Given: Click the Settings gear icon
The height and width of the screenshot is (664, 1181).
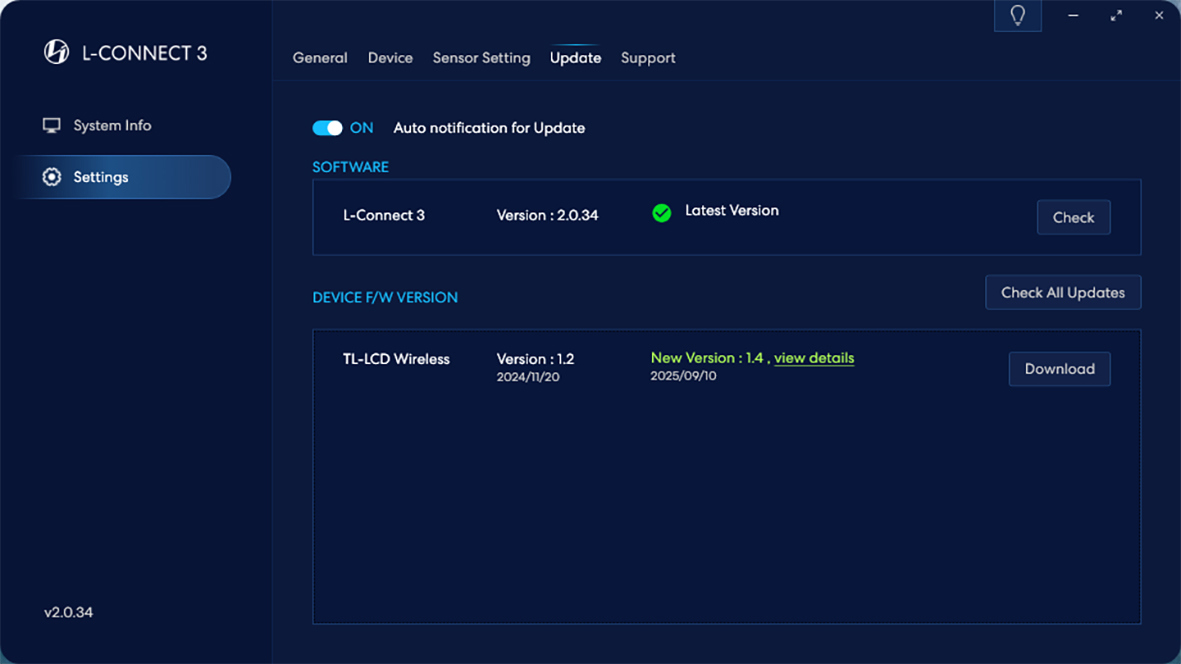Looking at the screenshot, I should point(51,177).
